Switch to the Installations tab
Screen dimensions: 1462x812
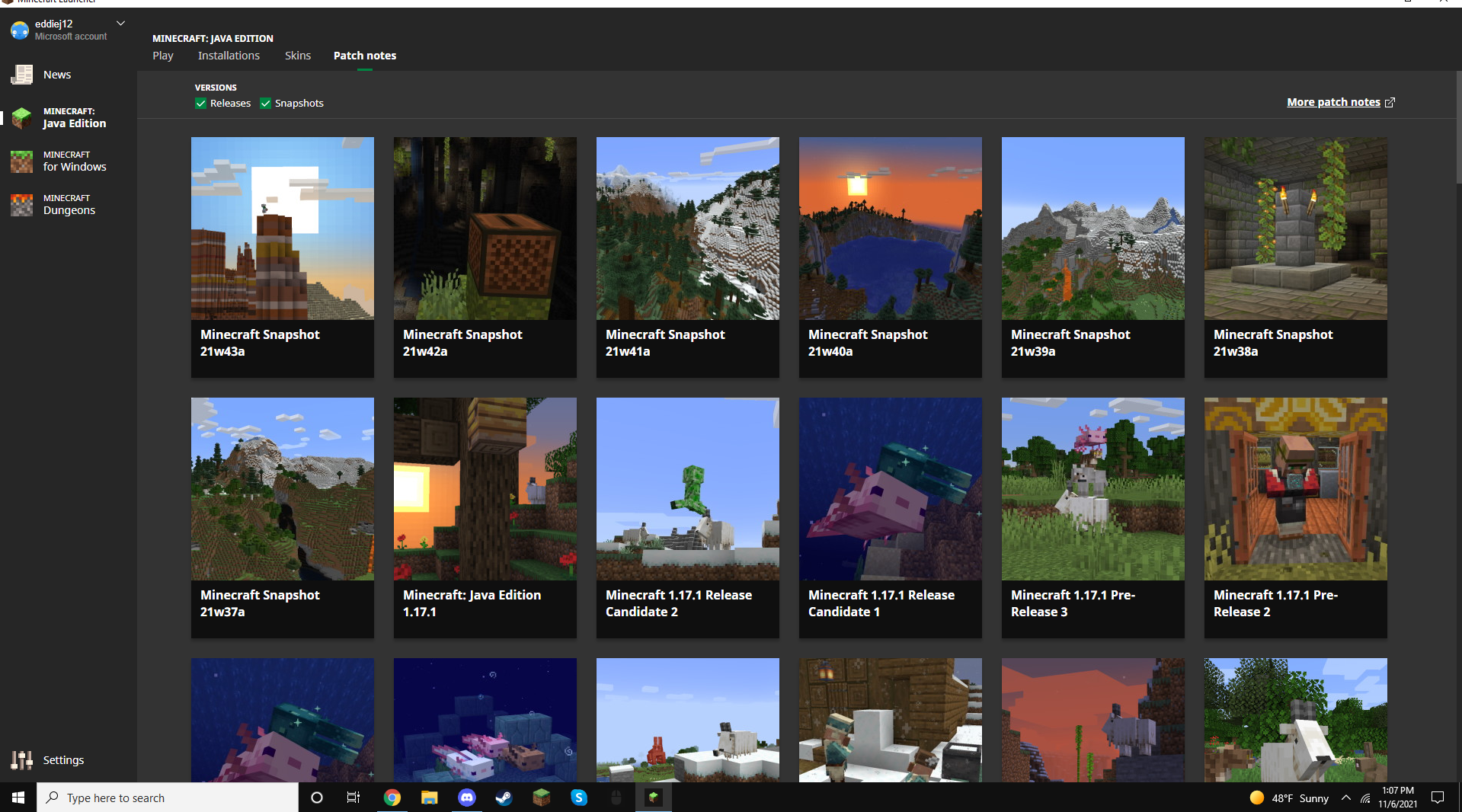pyautogui.click(x=229, y=56)
